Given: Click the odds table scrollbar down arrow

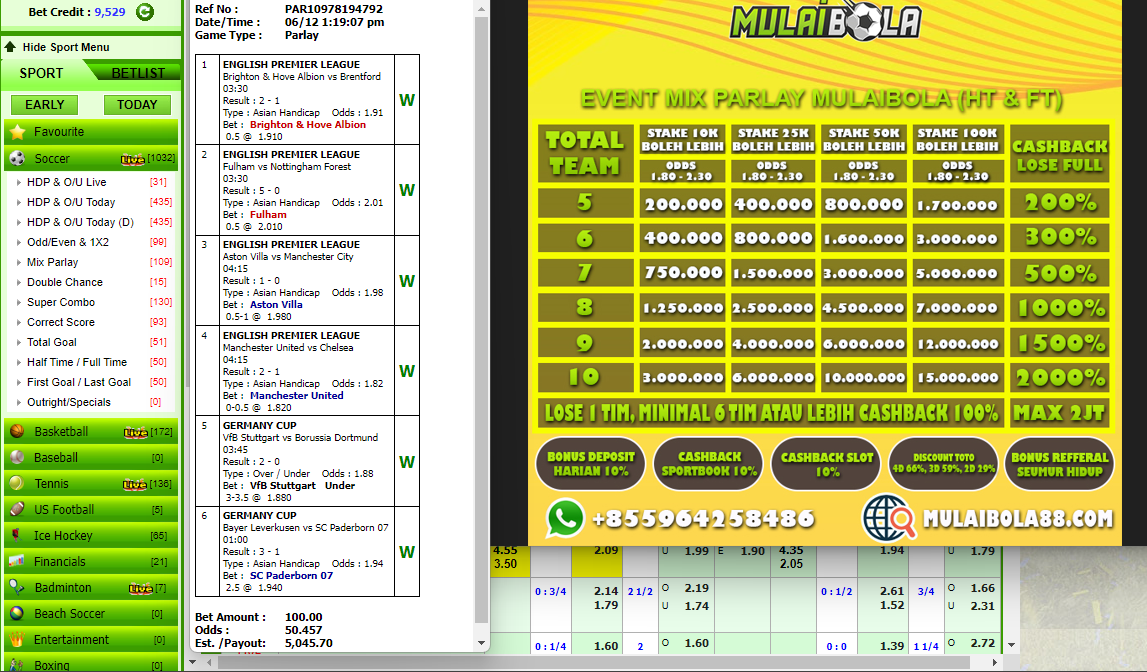Looking at the screenshot, I should [1011, 645].
